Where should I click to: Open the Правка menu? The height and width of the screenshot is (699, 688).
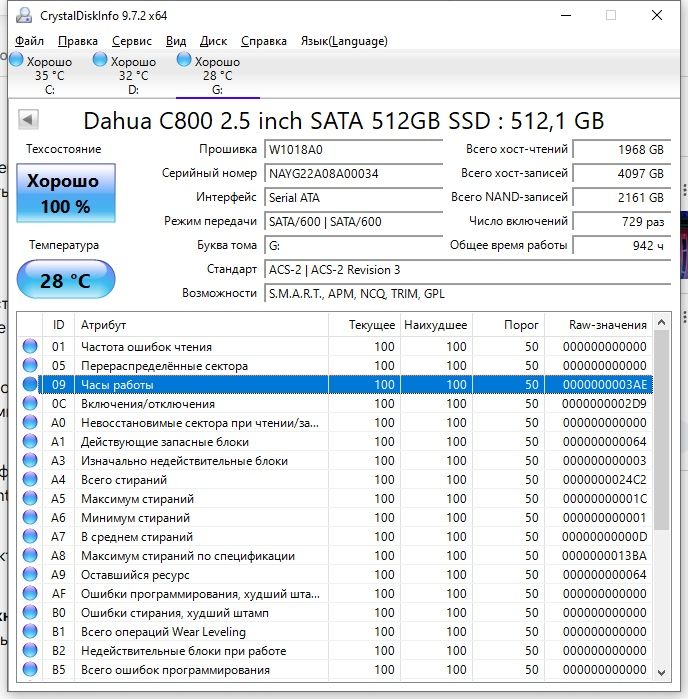pos(78,41)
